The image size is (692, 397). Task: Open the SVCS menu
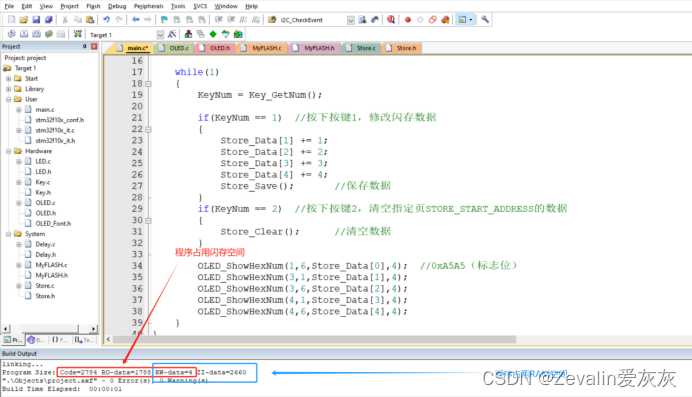pyautogui.click(x=200, y=6)
